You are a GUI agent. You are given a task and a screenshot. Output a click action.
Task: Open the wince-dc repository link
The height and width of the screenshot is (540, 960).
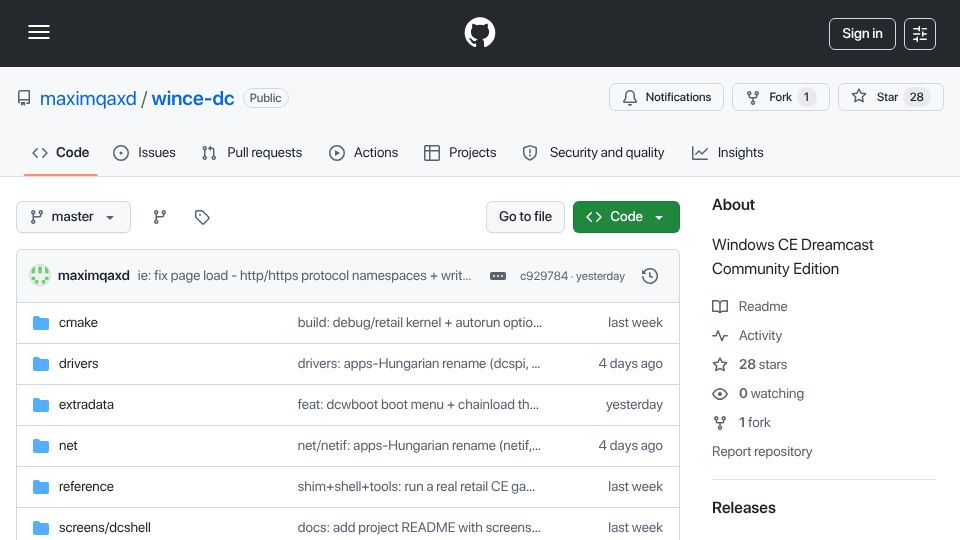coord(193,98)
